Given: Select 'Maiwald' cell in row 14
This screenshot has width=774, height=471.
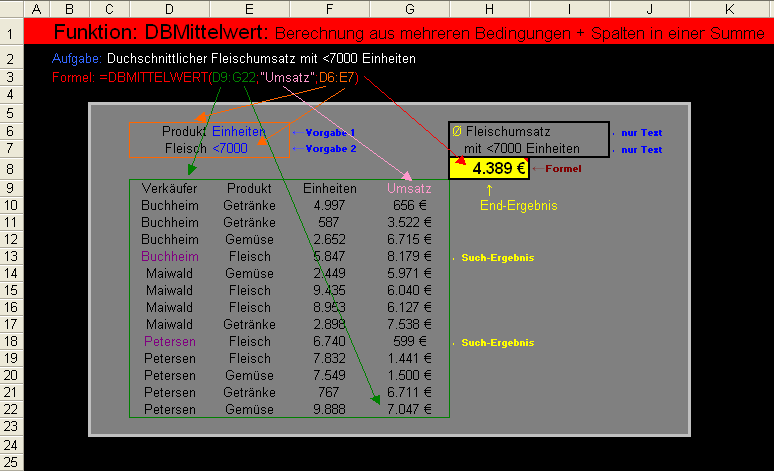Looking at the screenshot, I should [169, 274].
